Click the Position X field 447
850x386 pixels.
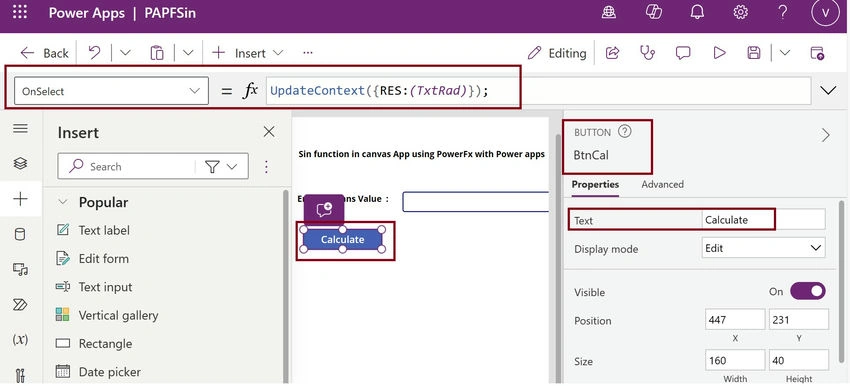[x=735, y=320]
